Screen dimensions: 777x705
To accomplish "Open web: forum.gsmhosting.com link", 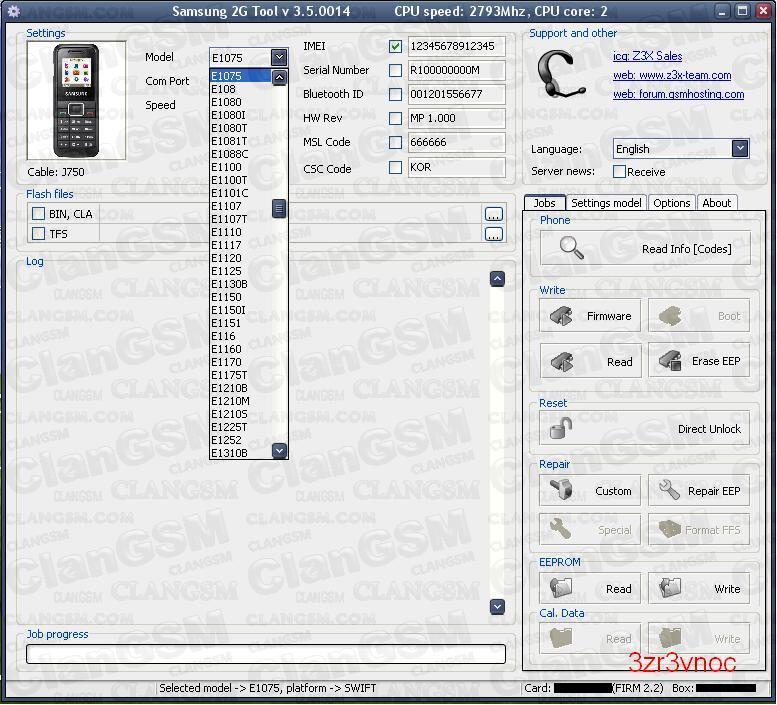I will pos(678,94).
